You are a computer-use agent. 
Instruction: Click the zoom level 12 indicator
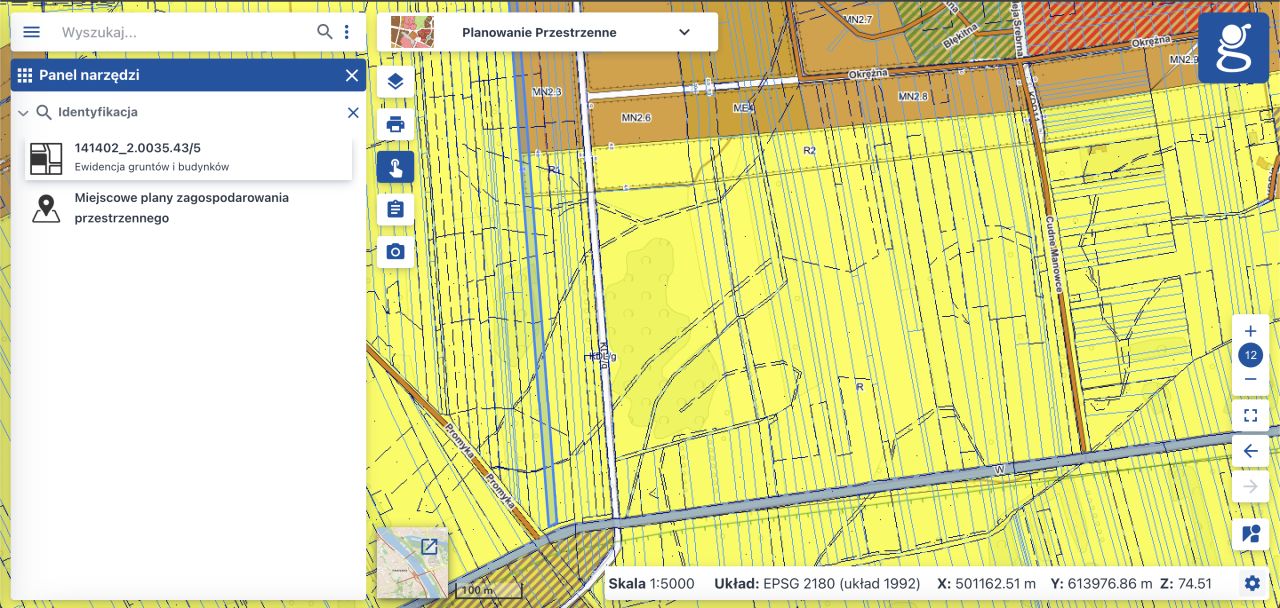pyautogui.click(x=1250, y=355)
